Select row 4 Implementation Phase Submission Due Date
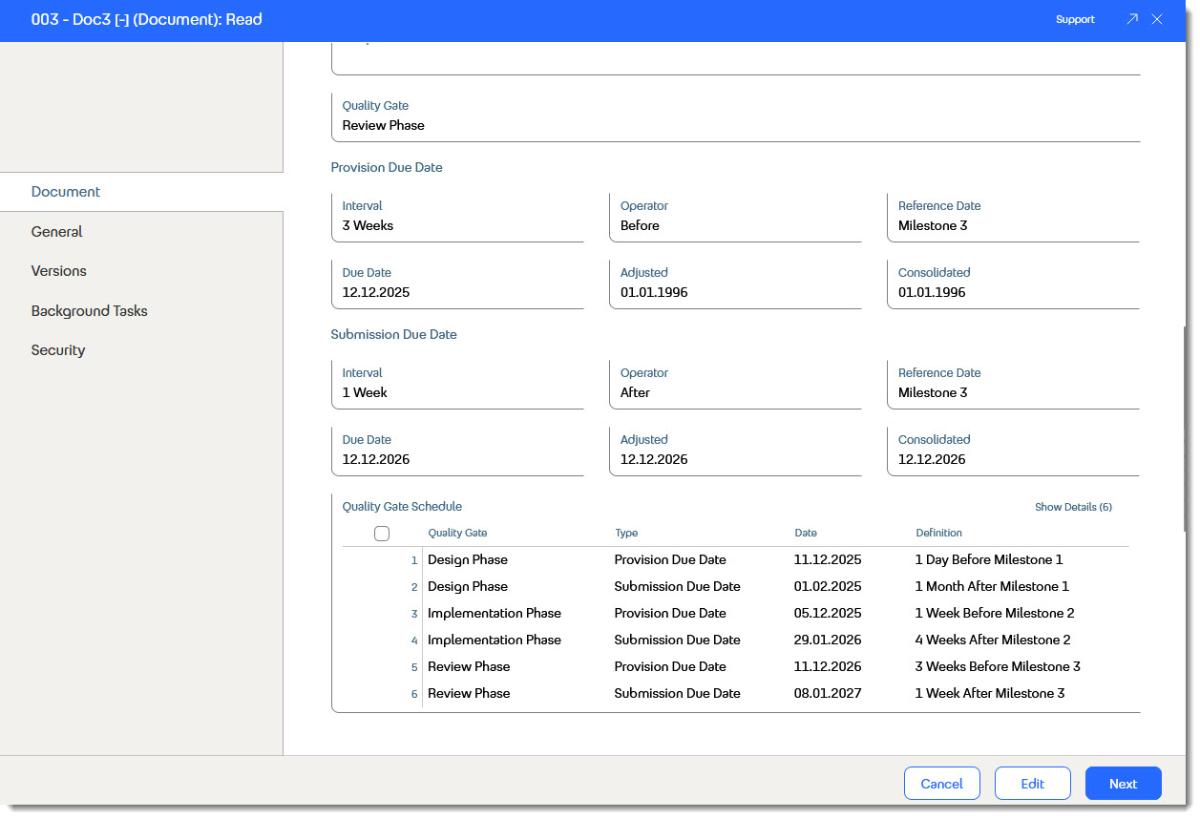The height and width of the screenshot is (819, 1200). 735,640
